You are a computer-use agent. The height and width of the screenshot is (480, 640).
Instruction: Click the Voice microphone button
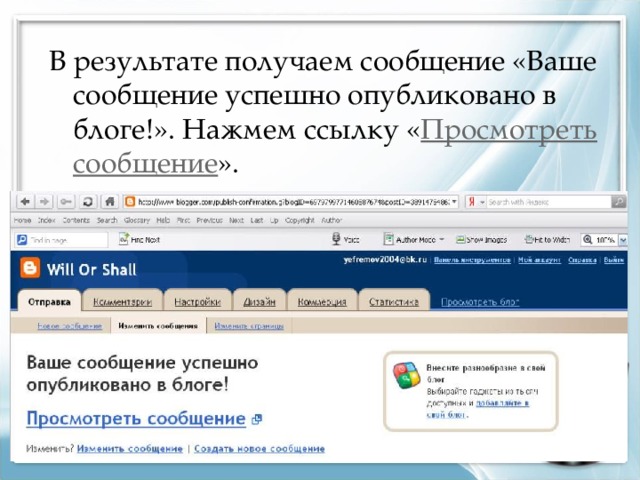(x=345, y=239)
